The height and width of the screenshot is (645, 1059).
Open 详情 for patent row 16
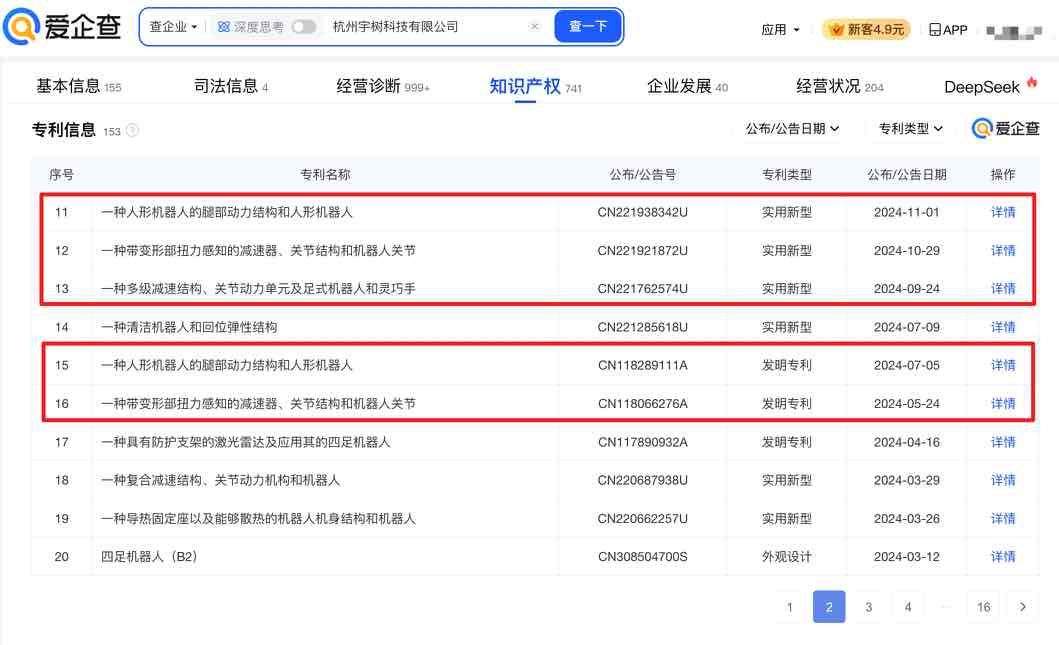tap(1003, 403)
